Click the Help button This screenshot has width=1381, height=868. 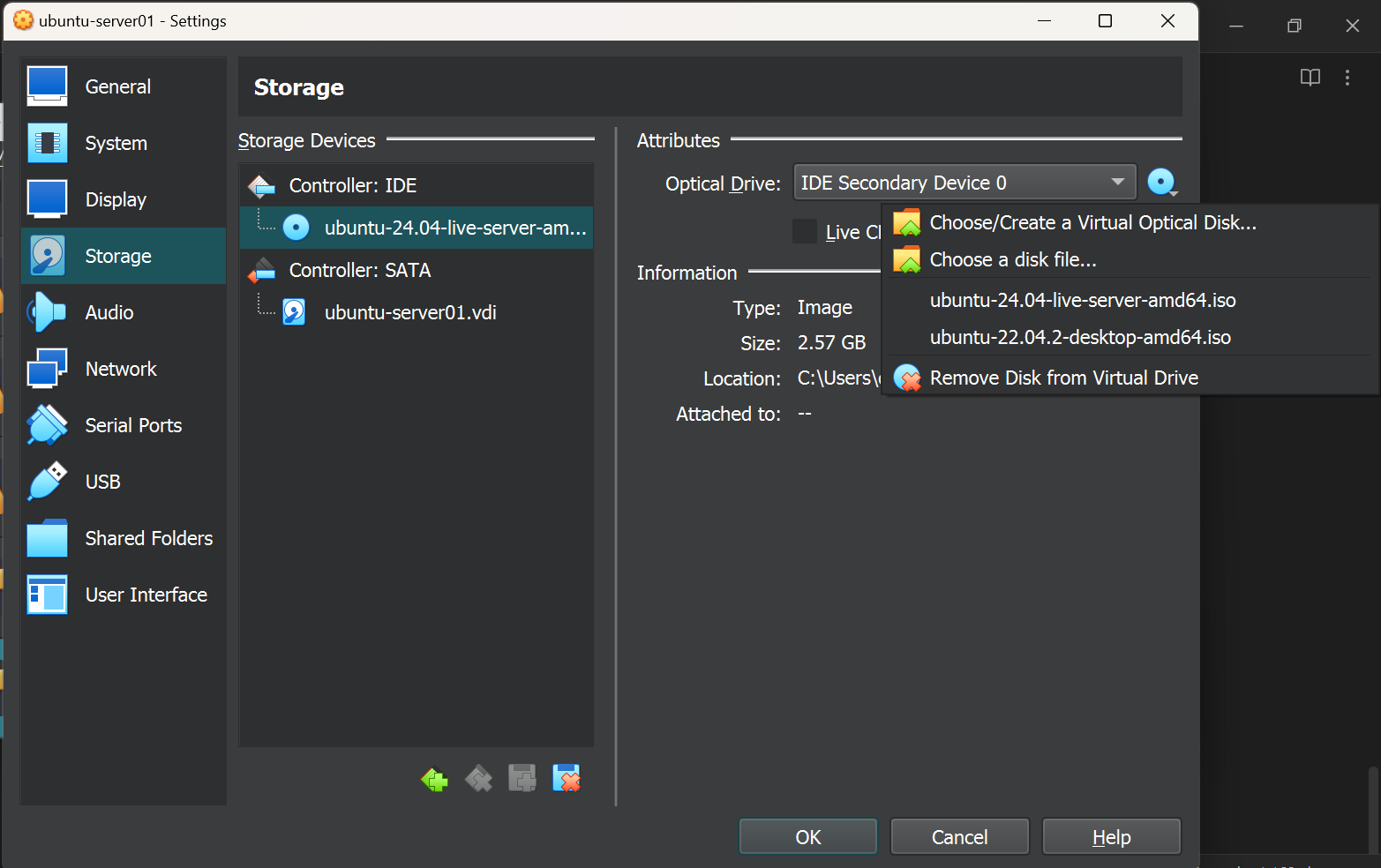pyautogui.click(x=1111, y=836)
